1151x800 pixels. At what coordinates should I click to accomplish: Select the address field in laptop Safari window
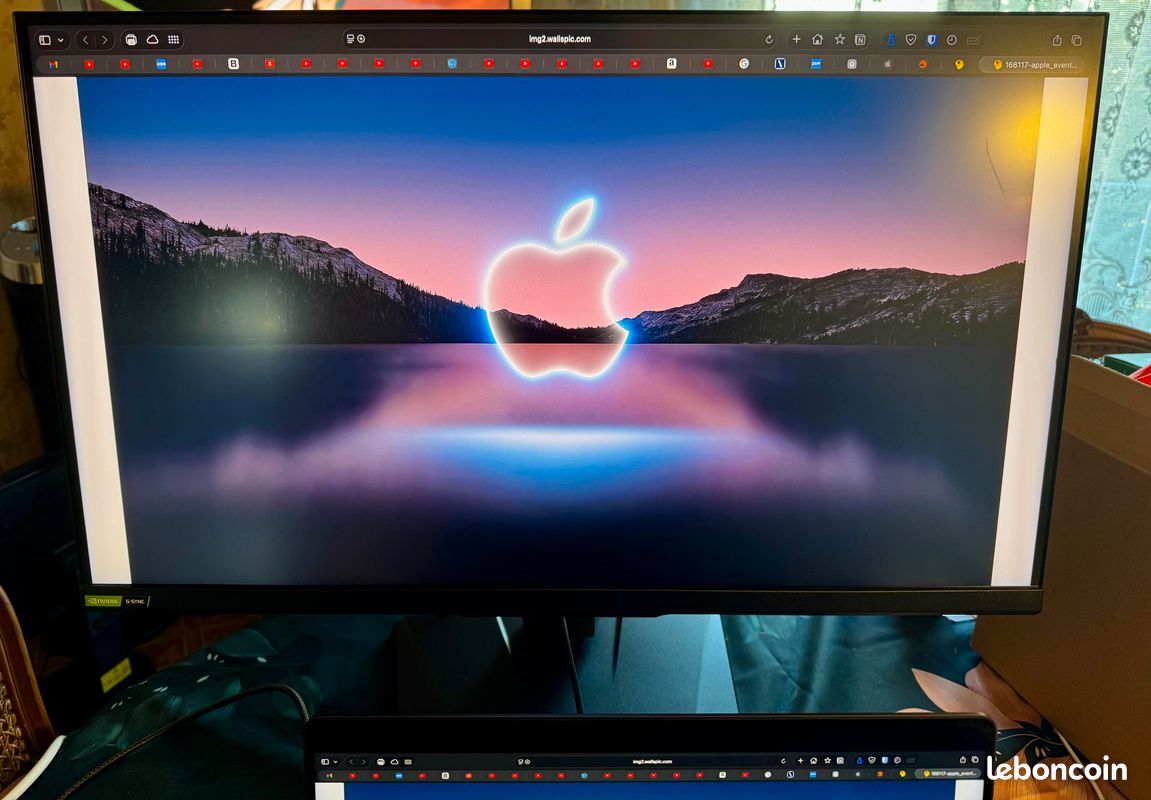tap(653, 761)
